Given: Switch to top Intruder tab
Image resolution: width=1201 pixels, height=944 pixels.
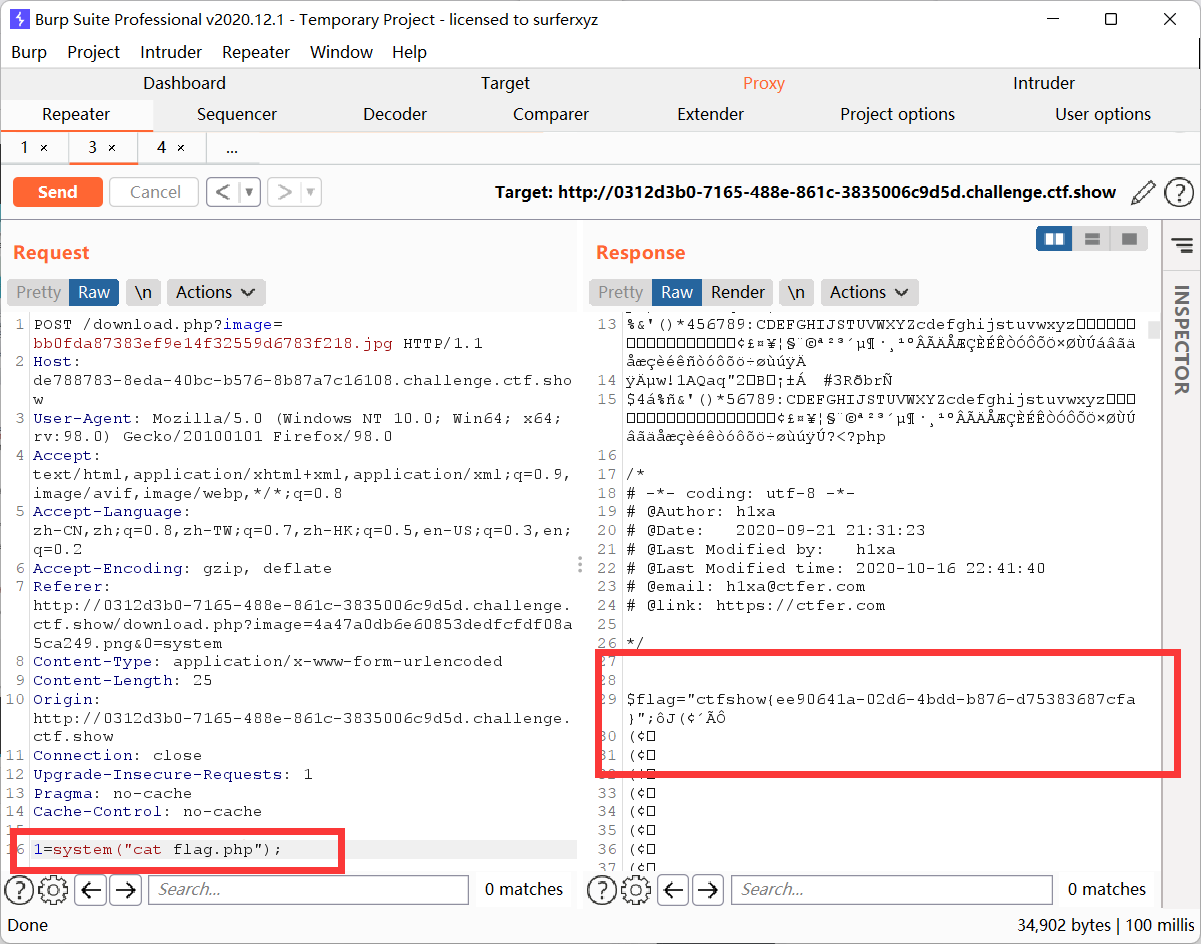Looking at the screenshot, I should click(1044, 83).
